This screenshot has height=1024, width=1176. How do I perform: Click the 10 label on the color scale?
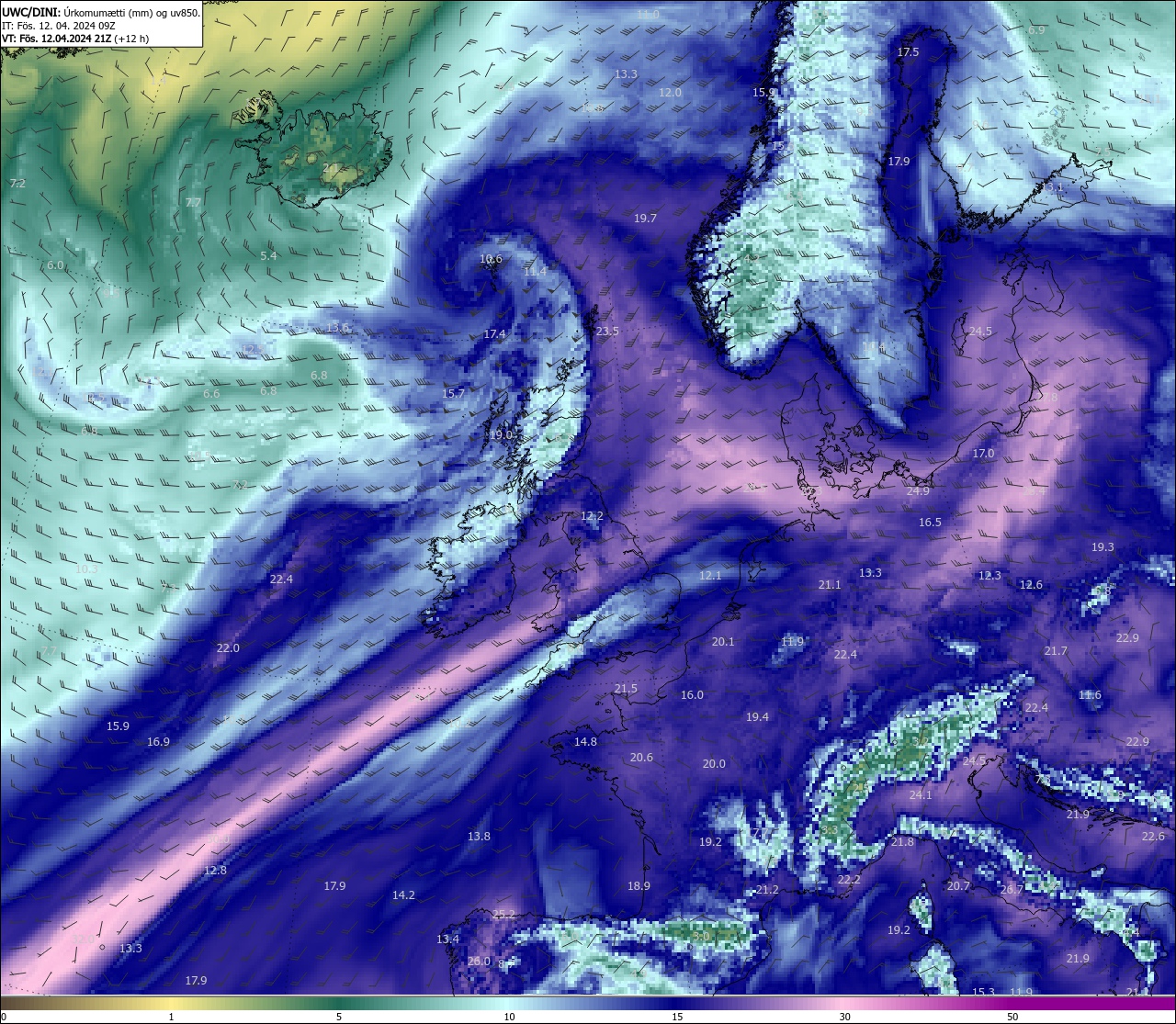coord(509,1017)
